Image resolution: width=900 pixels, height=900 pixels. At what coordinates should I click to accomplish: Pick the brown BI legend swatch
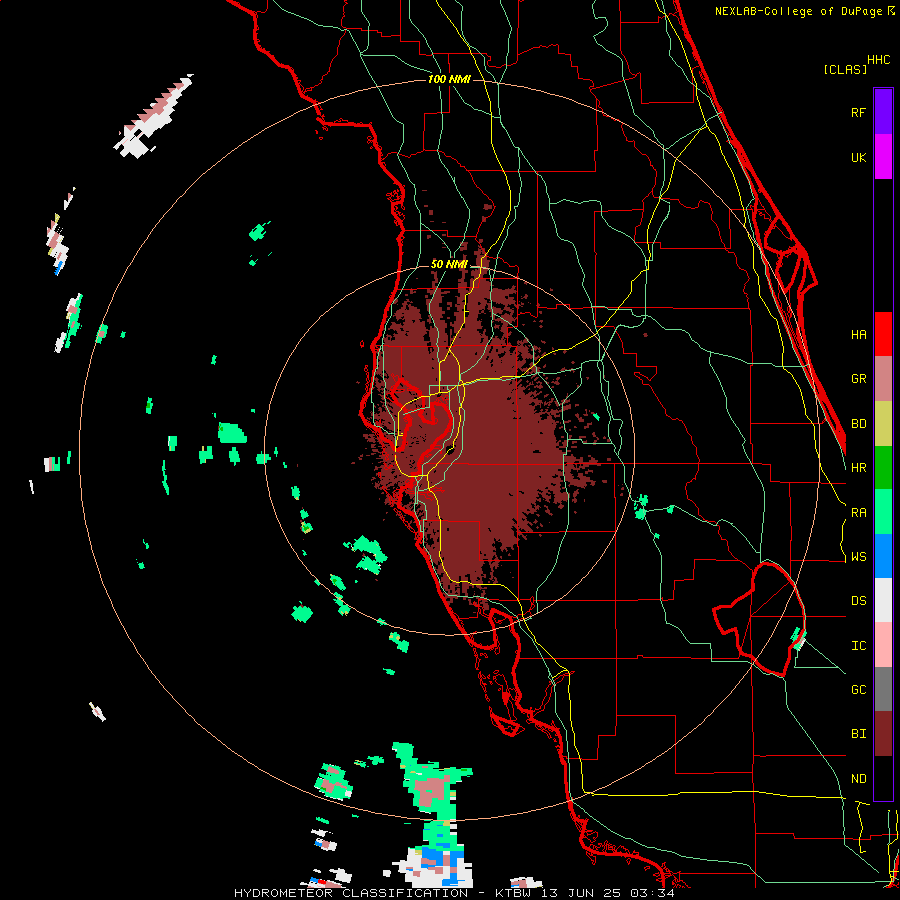pos(883,734)
